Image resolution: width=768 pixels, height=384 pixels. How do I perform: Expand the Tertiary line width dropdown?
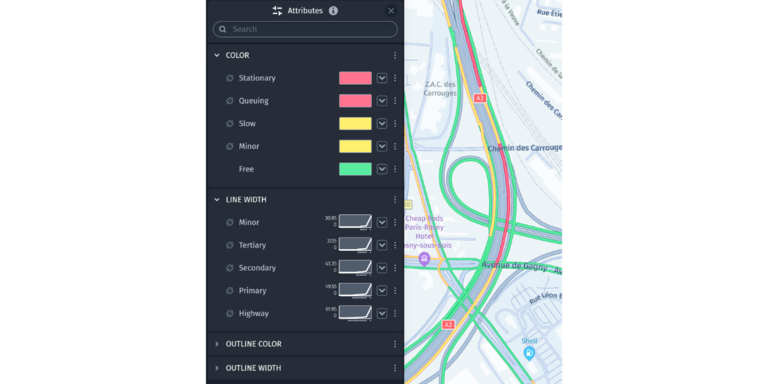point(382,245)
